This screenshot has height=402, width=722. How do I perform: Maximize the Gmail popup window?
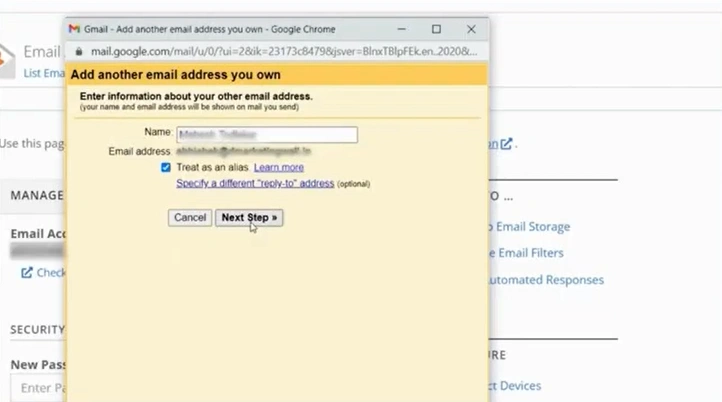click(436, 29)
